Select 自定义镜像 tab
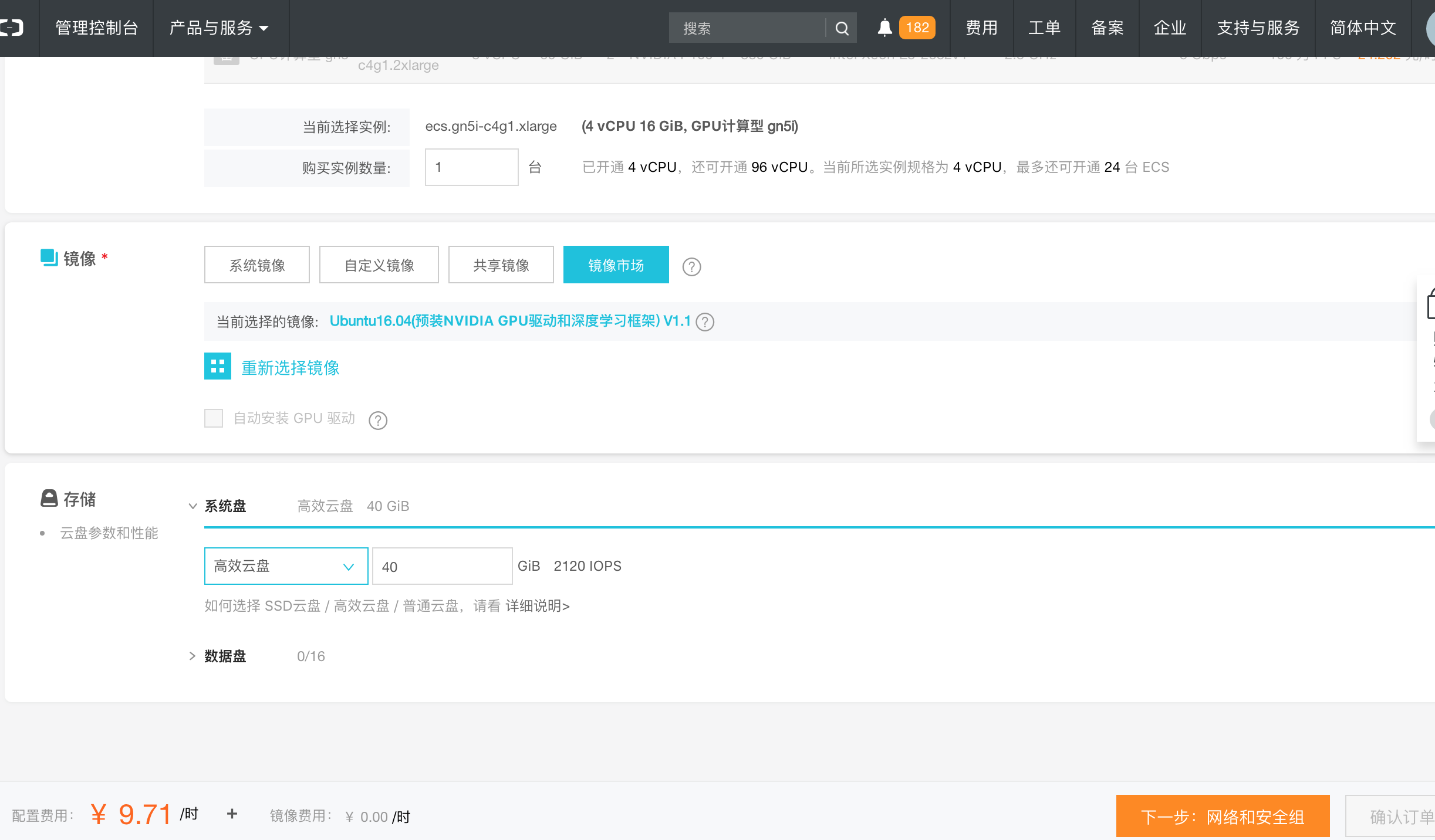Image resolution: width=1435 pixels, height=840 pixels. (x=379, y=265)
